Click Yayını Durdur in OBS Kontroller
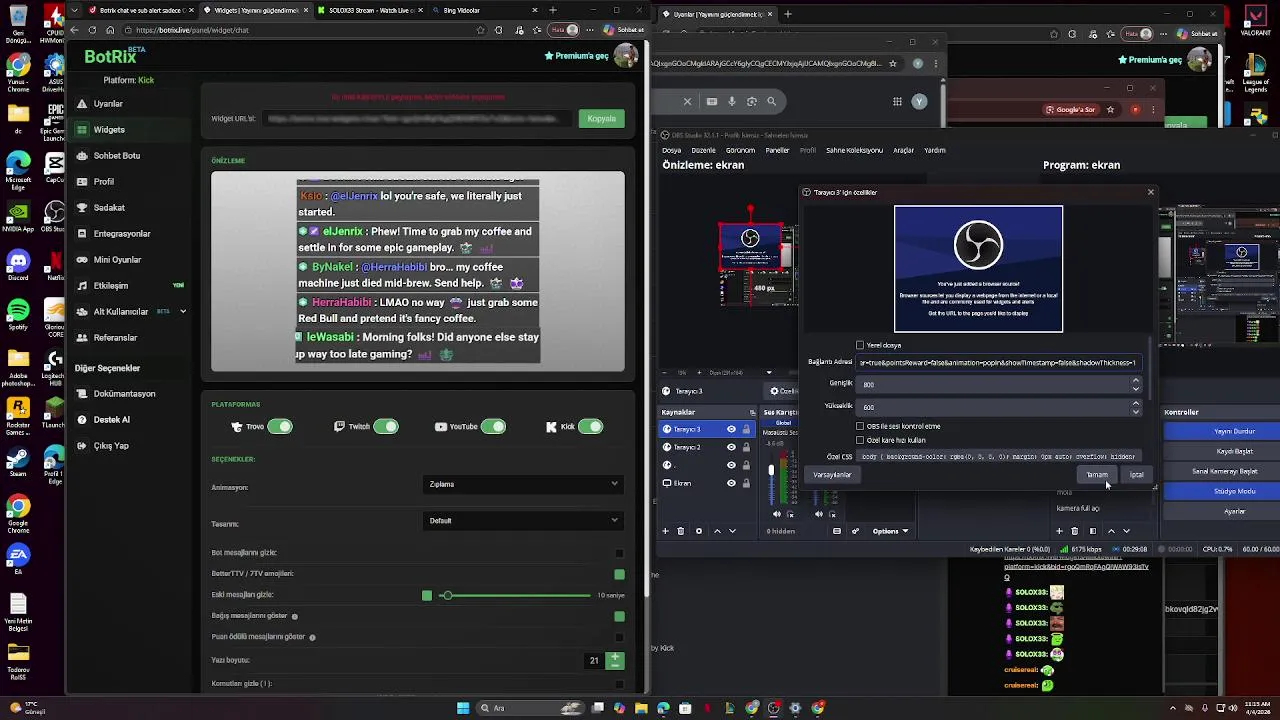 (1234, 431)
